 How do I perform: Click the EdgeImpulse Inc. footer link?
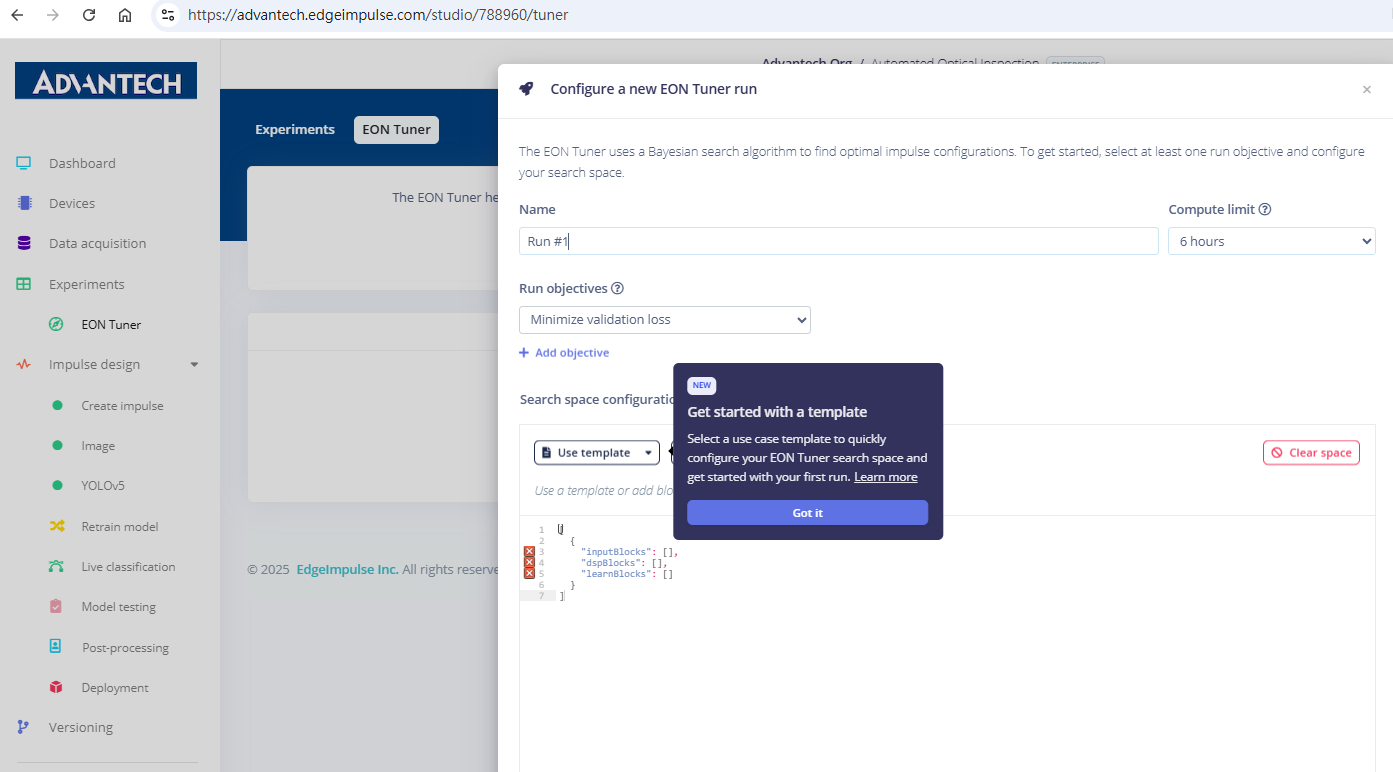click(347, 569)
